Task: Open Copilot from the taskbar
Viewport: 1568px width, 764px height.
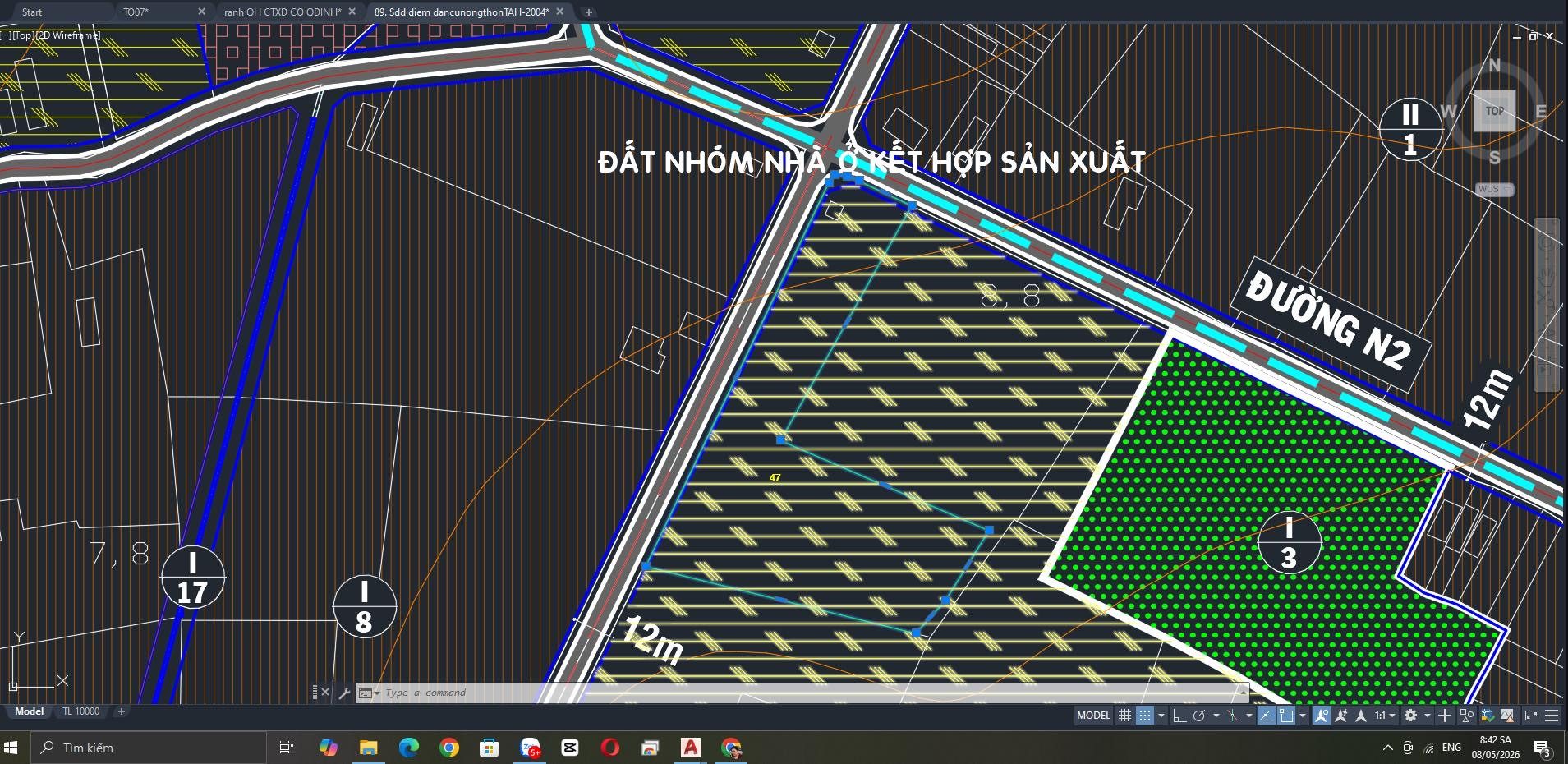Action: pos(329,748)
